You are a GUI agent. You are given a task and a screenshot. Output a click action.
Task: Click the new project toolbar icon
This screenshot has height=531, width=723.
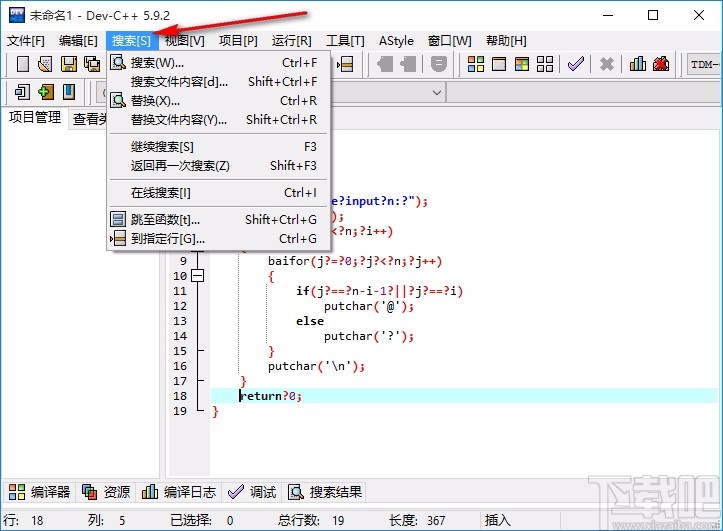[22, 92]
